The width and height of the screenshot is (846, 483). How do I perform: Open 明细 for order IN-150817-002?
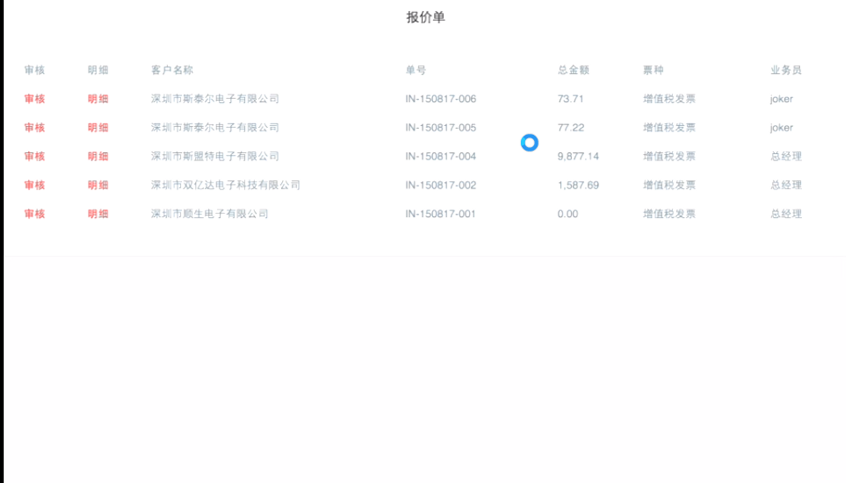click(x=98, y=185)
